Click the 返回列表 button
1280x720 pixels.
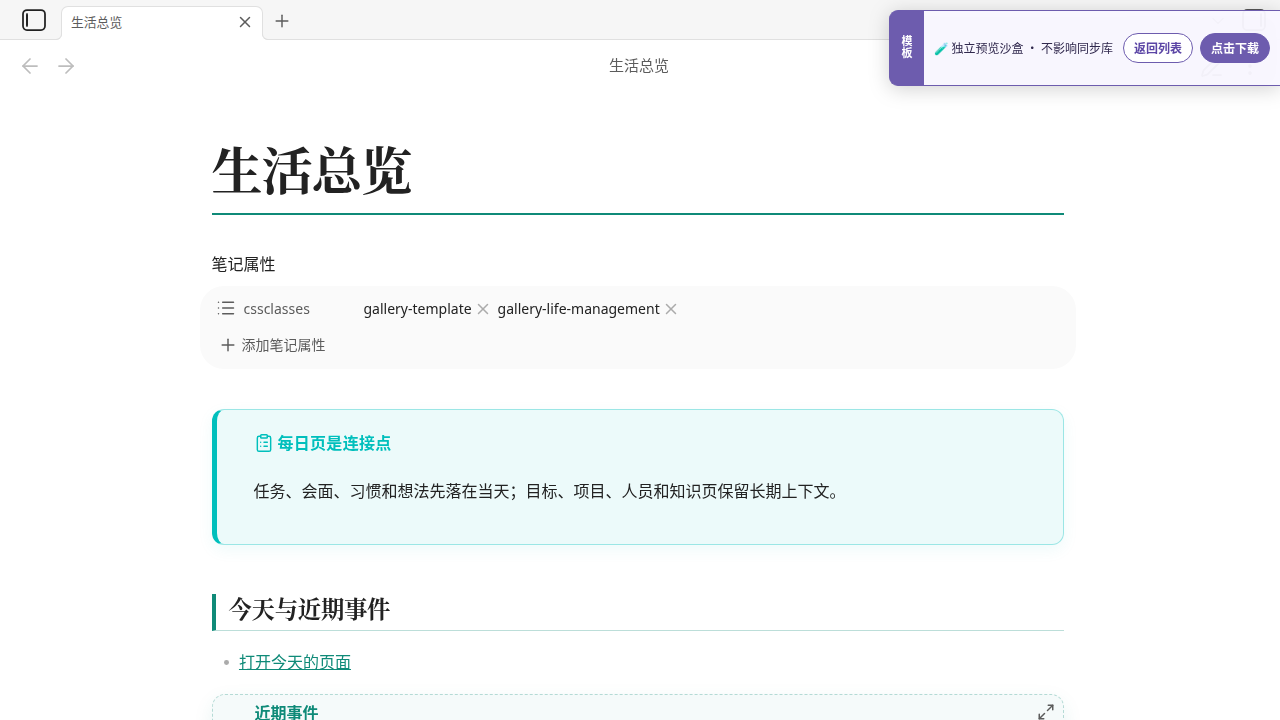click(x=1158, y=48)
